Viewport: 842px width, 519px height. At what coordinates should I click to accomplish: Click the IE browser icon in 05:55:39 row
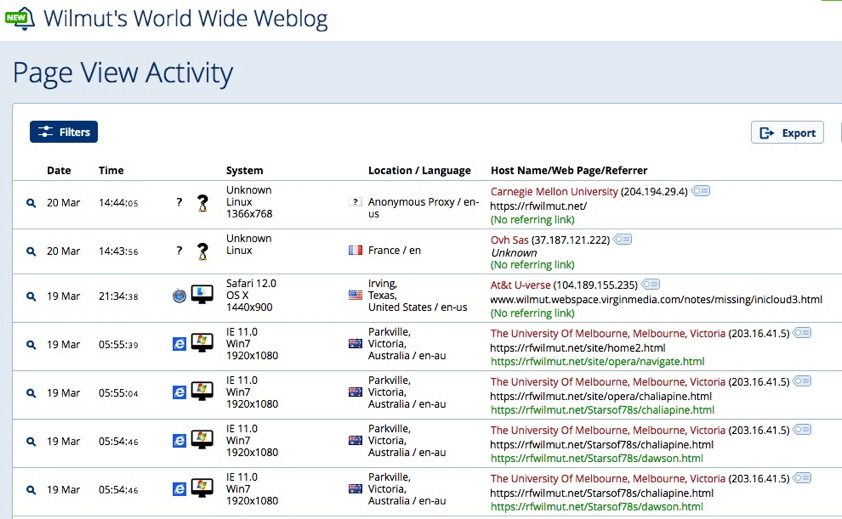point(179,344)
